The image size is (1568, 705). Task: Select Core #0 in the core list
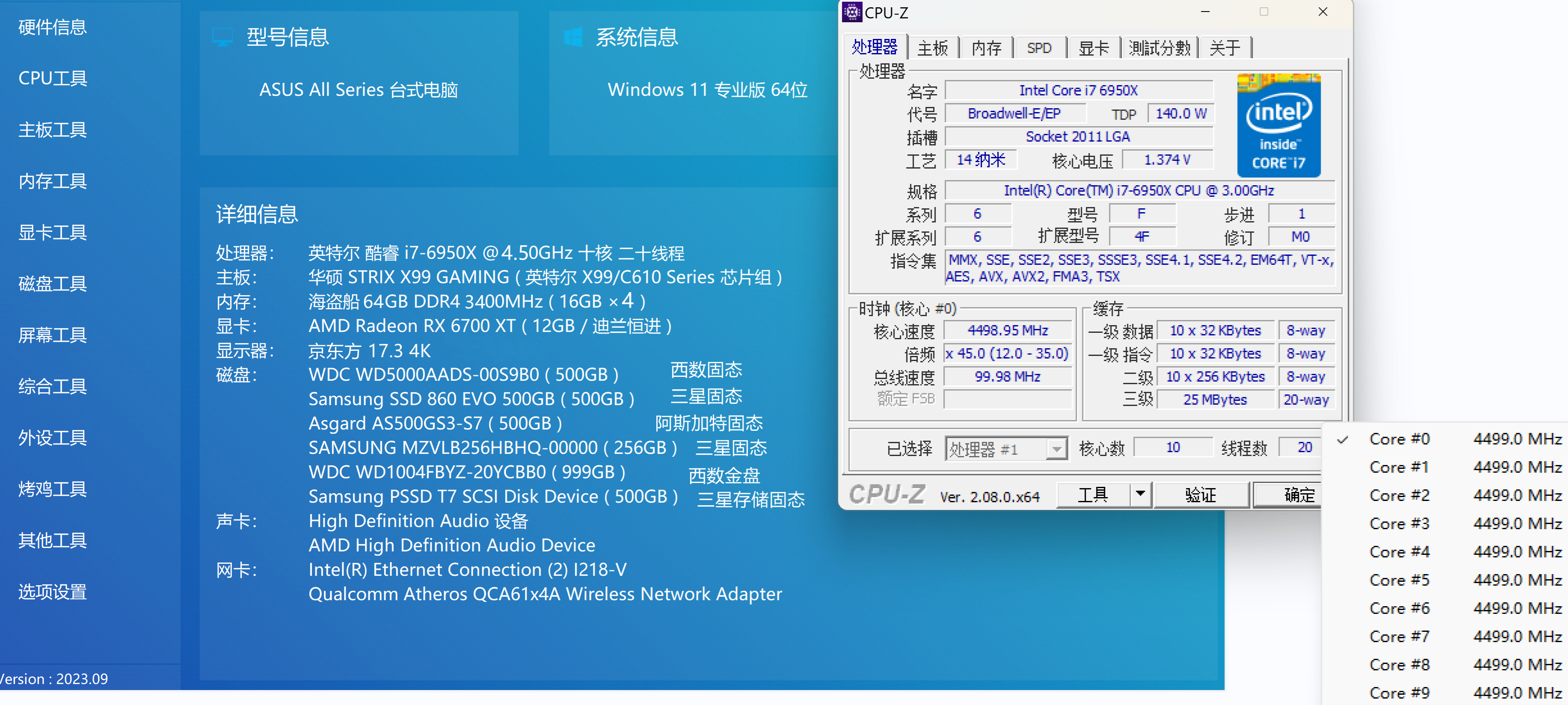tap(1446, 439)
